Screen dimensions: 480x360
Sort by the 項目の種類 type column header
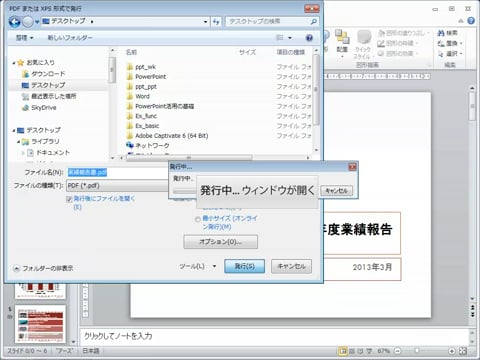291,52
